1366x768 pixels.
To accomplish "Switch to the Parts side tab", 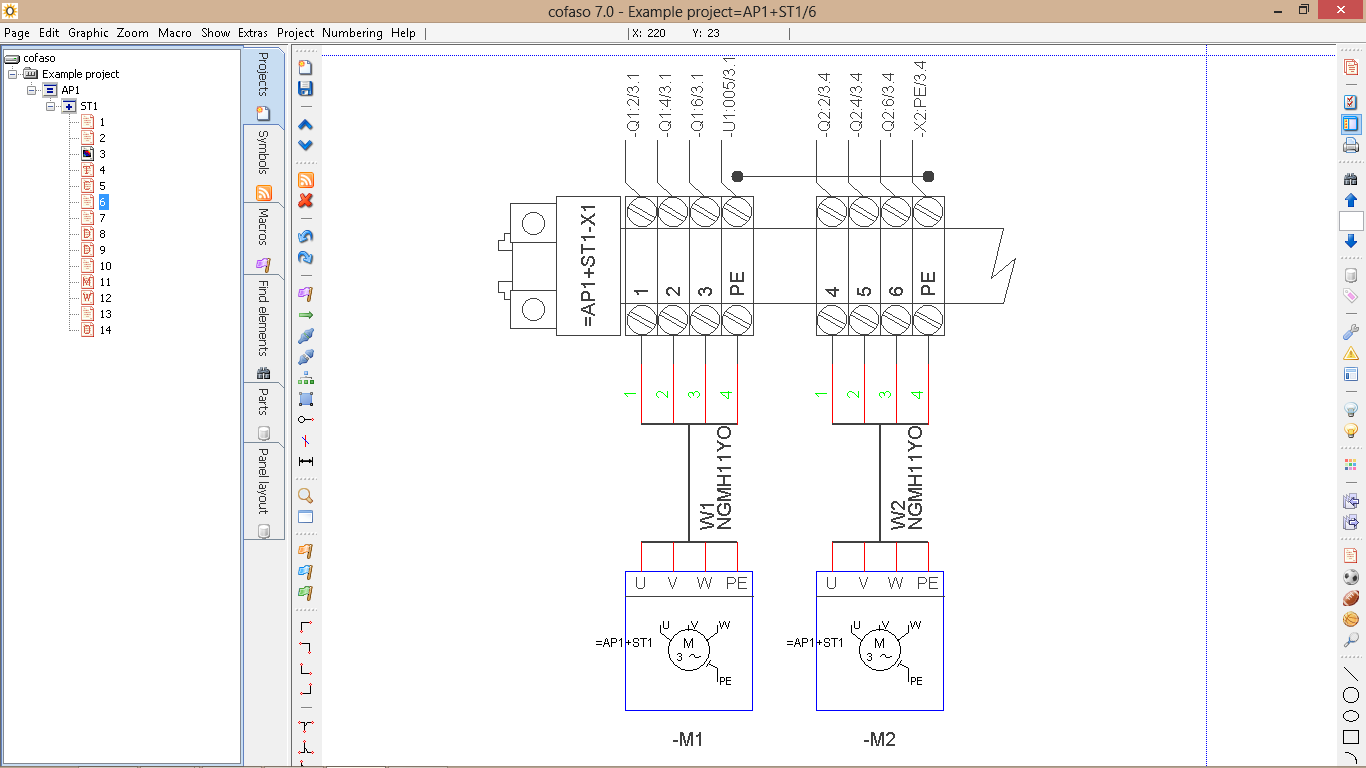I will pyautogui.click(x=264, y=413).
